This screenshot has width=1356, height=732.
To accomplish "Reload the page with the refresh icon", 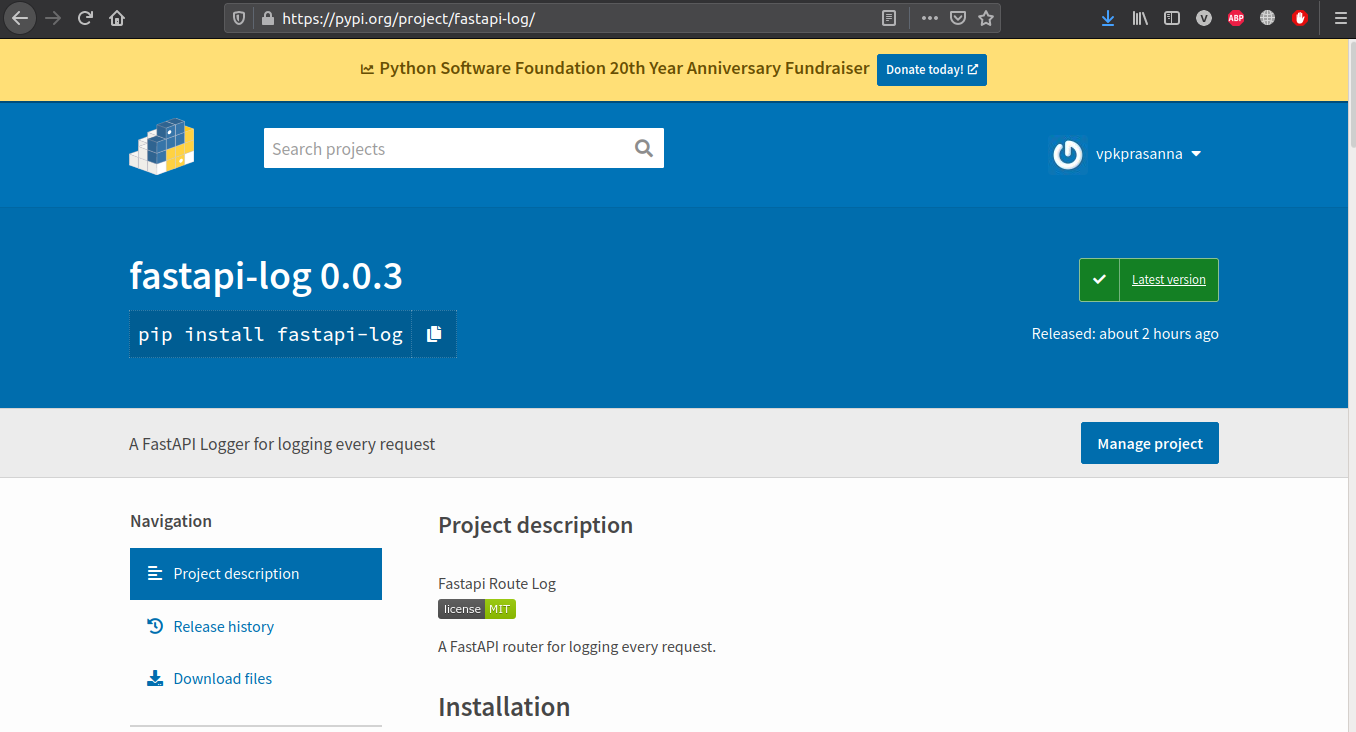I will (x=85, y=18).
